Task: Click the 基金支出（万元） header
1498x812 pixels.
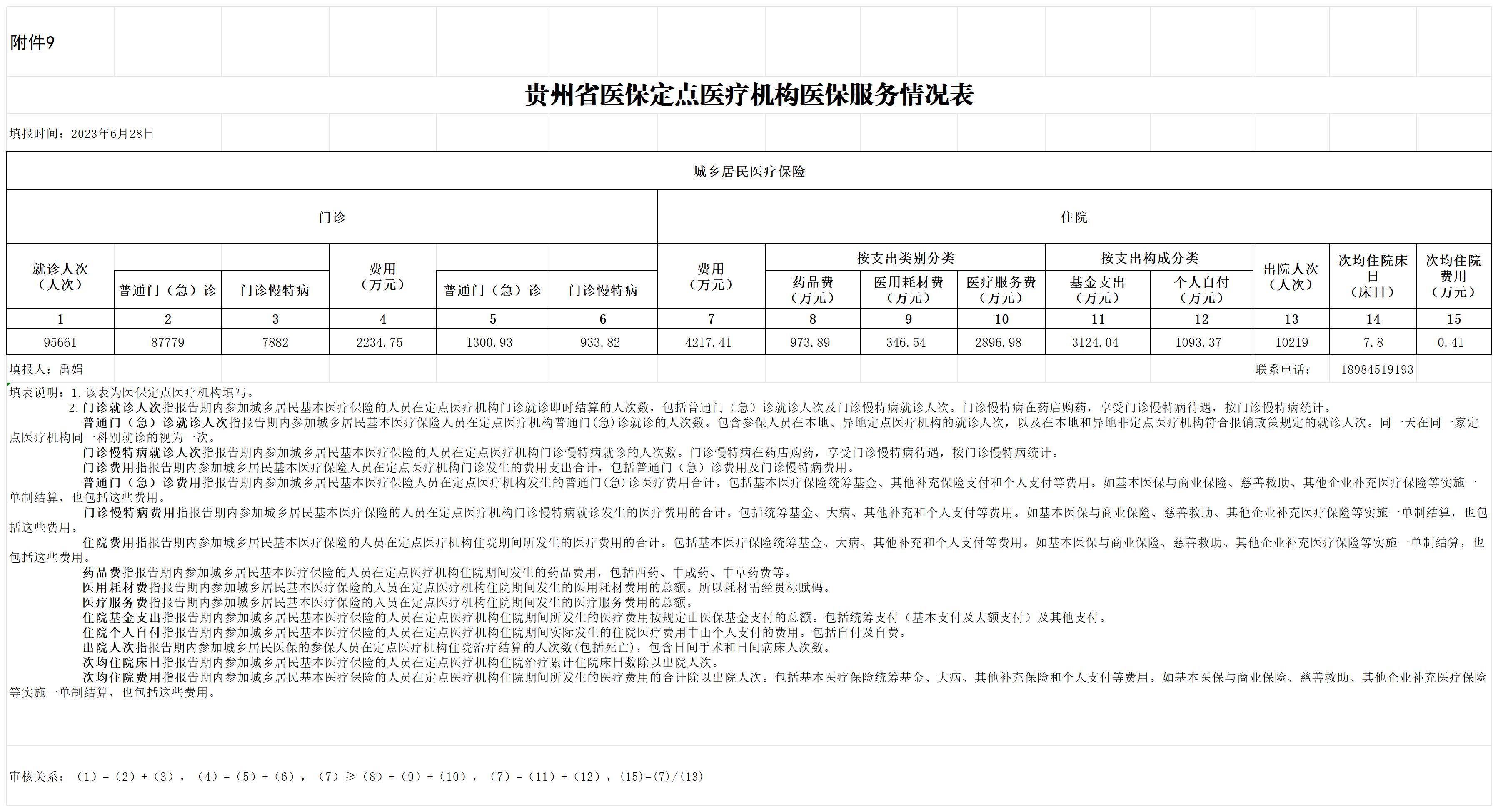Action: 1097,289
